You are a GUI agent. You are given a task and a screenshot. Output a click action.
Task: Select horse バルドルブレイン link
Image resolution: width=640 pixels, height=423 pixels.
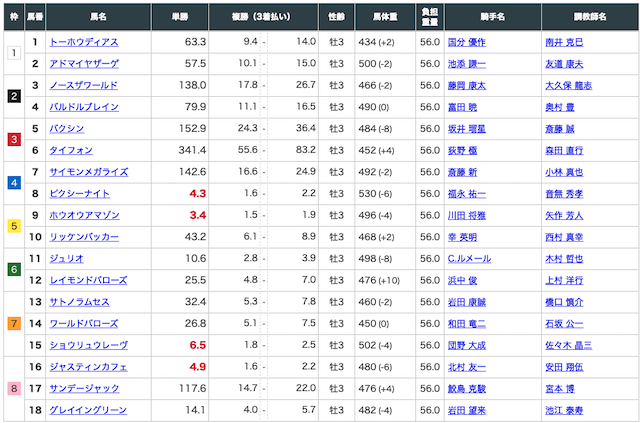[x=84, y=107]
